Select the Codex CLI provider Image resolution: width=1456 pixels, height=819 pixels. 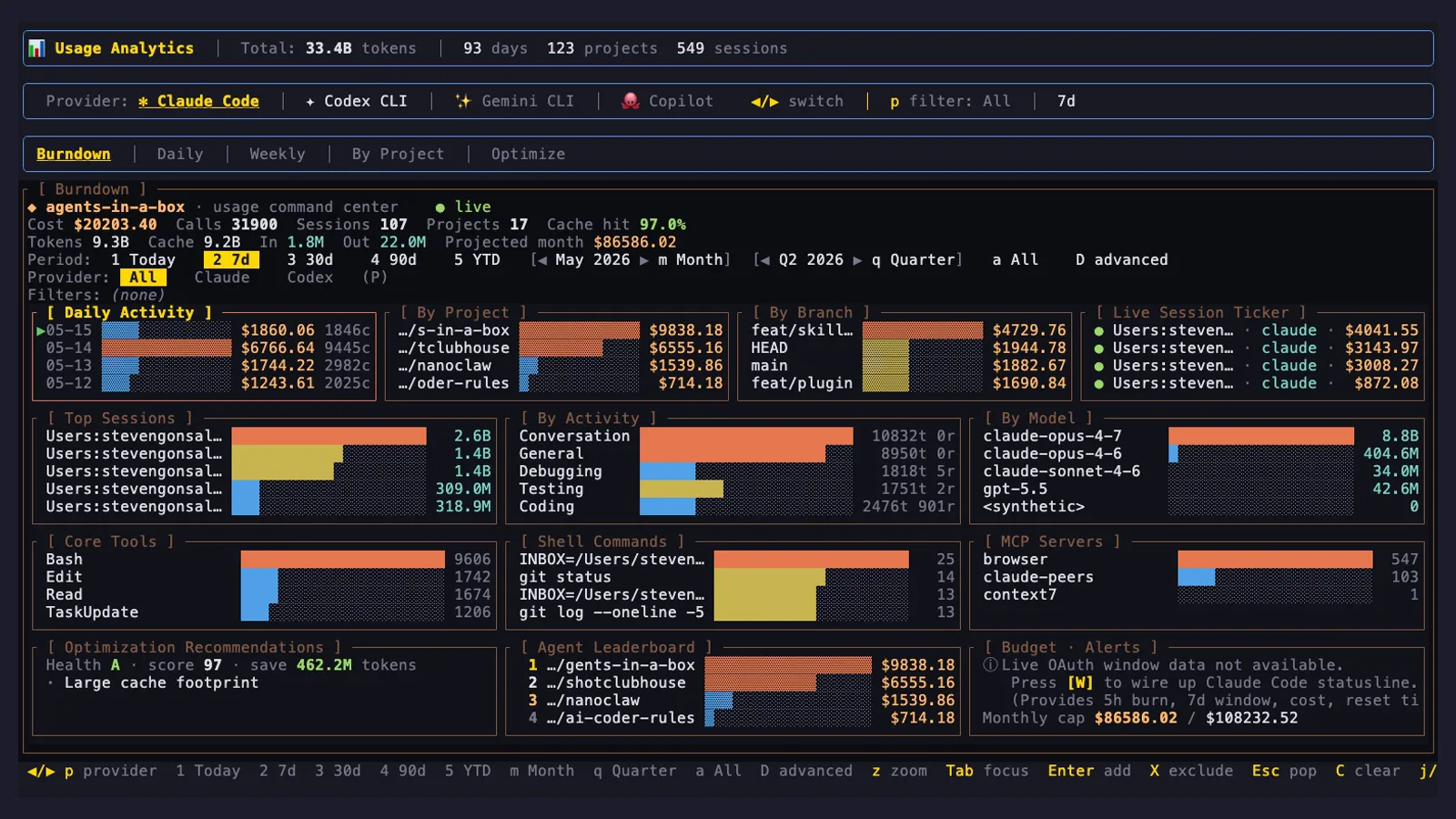click(357, 101)
